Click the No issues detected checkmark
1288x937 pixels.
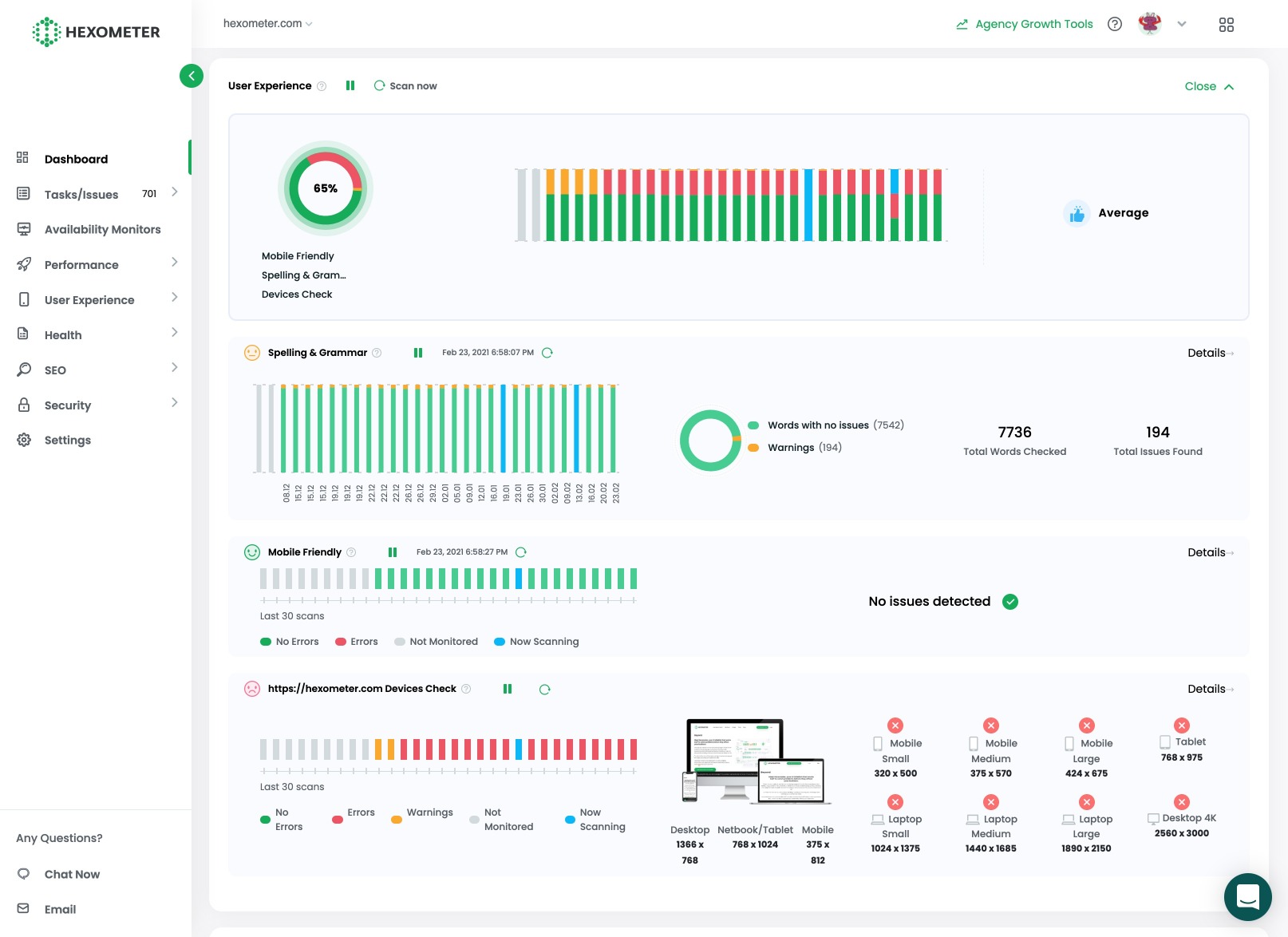[1010, 602]
